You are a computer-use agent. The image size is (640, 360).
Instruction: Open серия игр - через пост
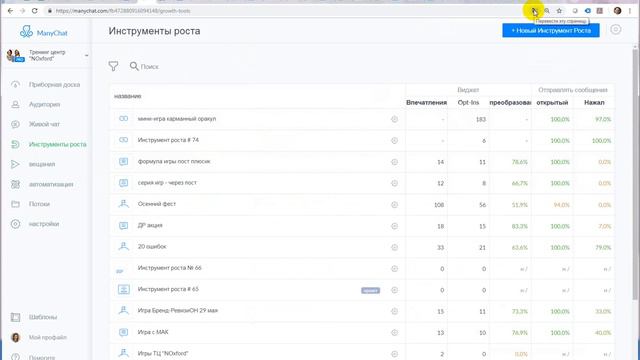click(x=167, y=182)
